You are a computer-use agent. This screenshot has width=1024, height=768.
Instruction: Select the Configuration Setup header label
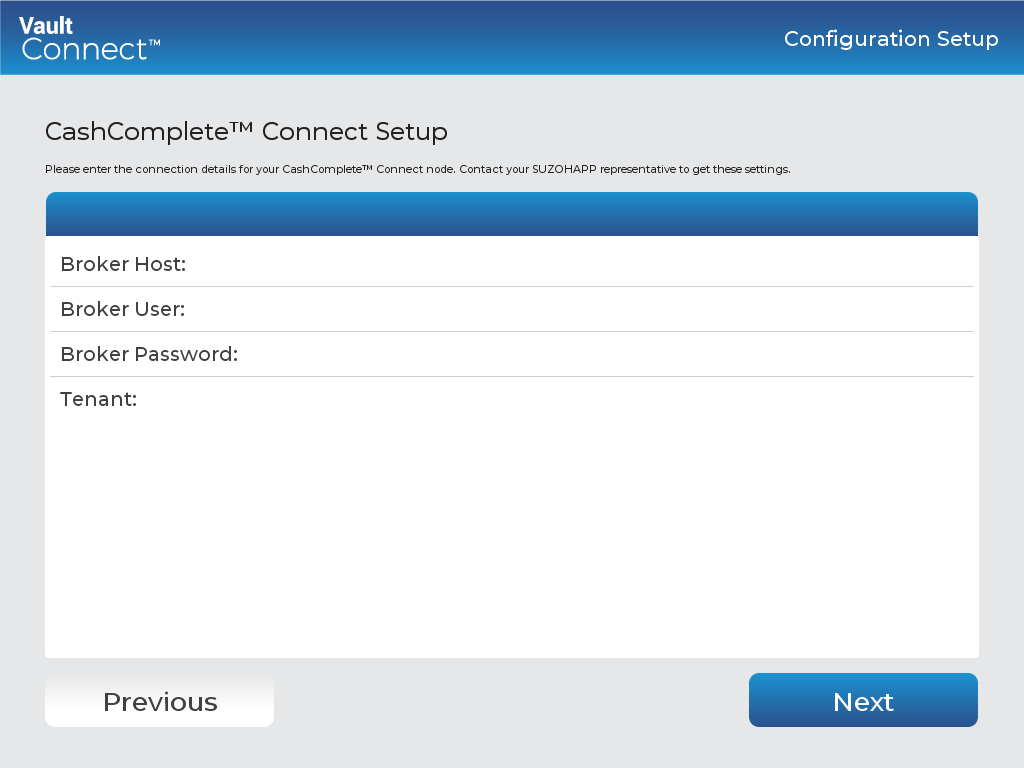(x=890, y=39)
